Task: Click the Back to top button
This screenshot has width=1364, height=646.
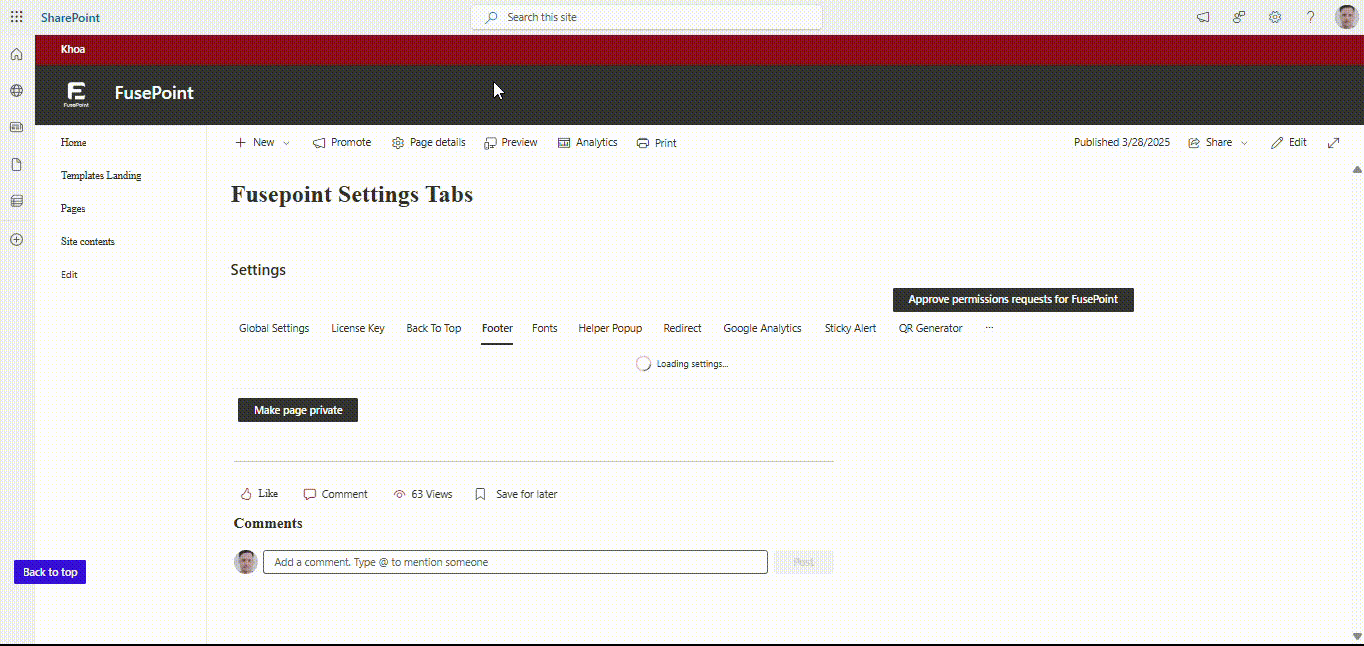Action: point(50,572)
